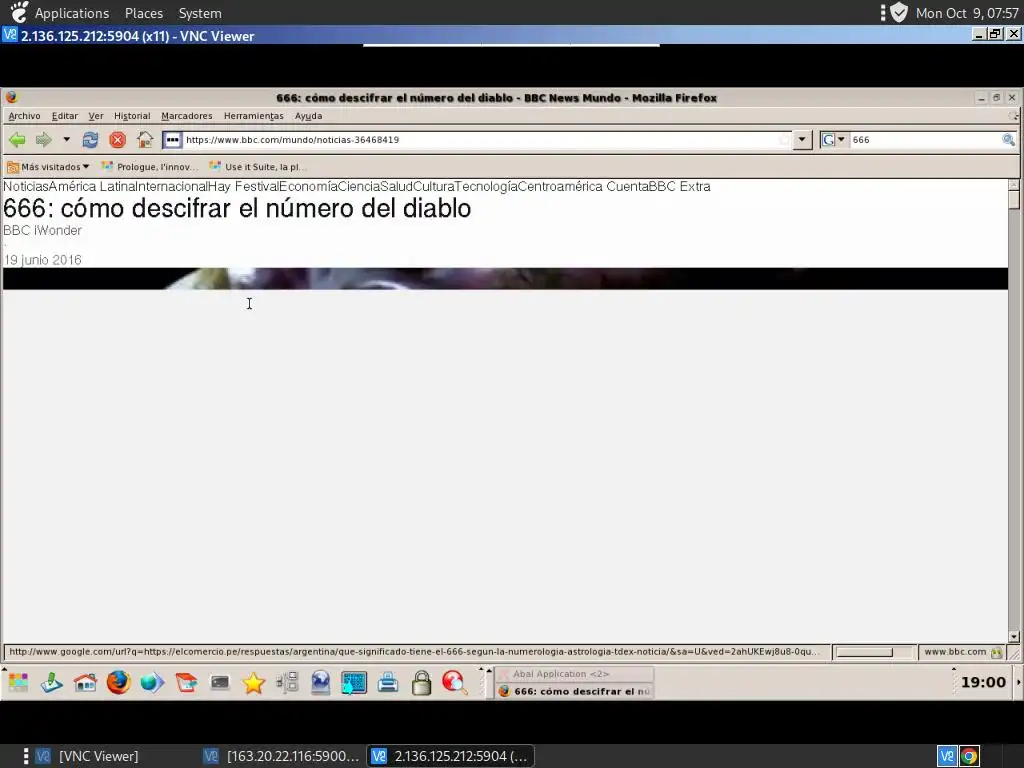Run the search with the magnifier icon
This screenshot has width=1024, height=768.
tap(1008, 140)
